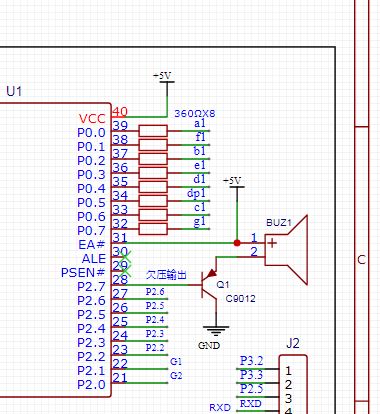Viewport: 380px width, 414px height.
Task: Select the J2 connector designator
Action: tap(293, 343)
